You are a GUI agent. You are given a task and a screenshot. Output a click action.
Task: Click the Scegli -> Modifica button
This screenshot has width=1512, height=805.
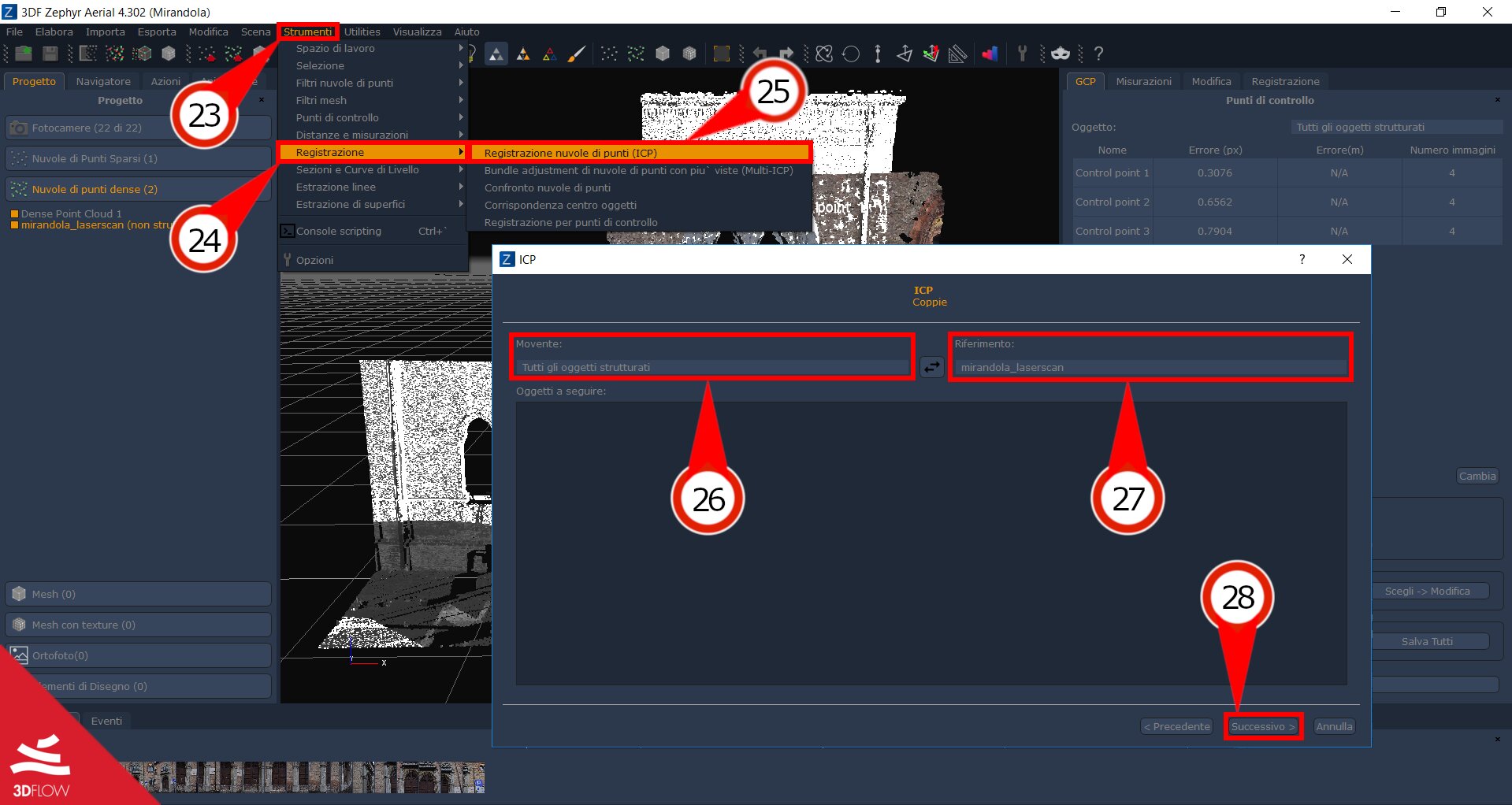pyautogui.click(x=1427, y=591)
